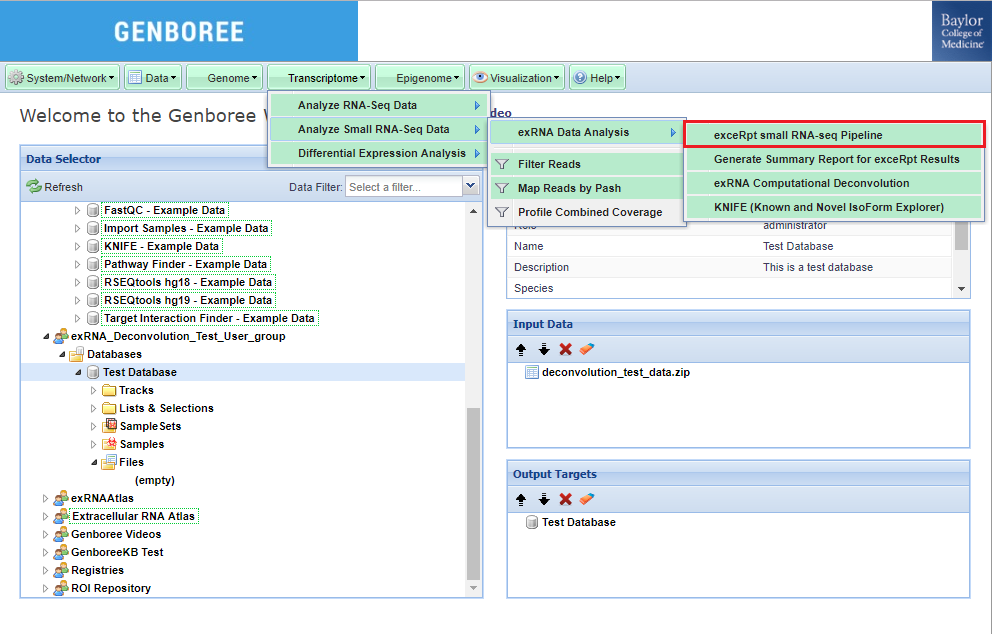Click red X remove icon in Input Data
992x634 pixels.
pos(565,349)
